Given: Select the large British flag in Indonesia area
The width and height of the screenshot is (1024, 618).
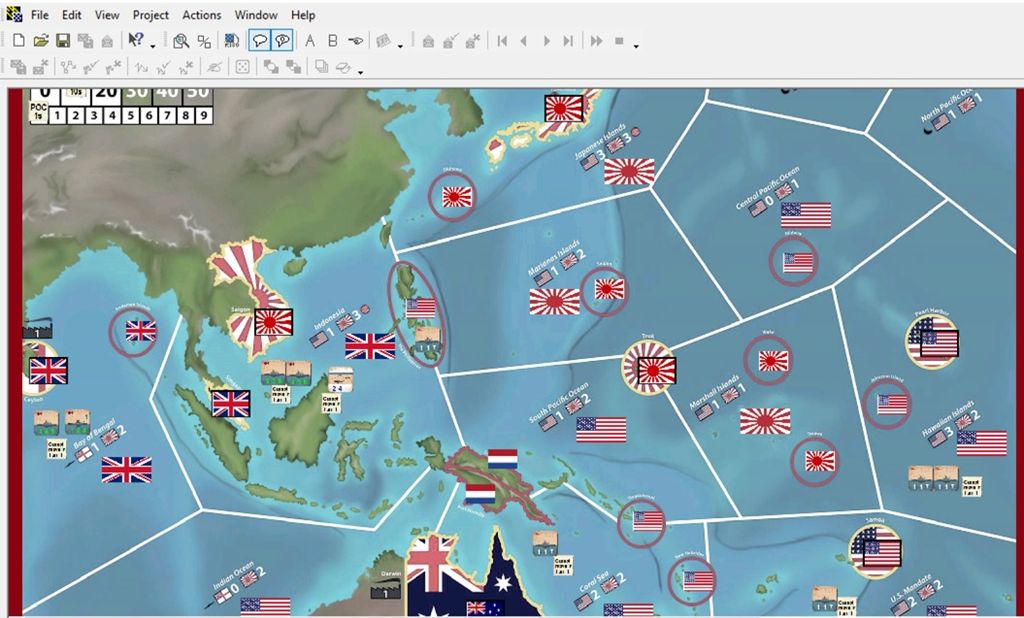Looking at the screenshot, I should coord(370,346).
